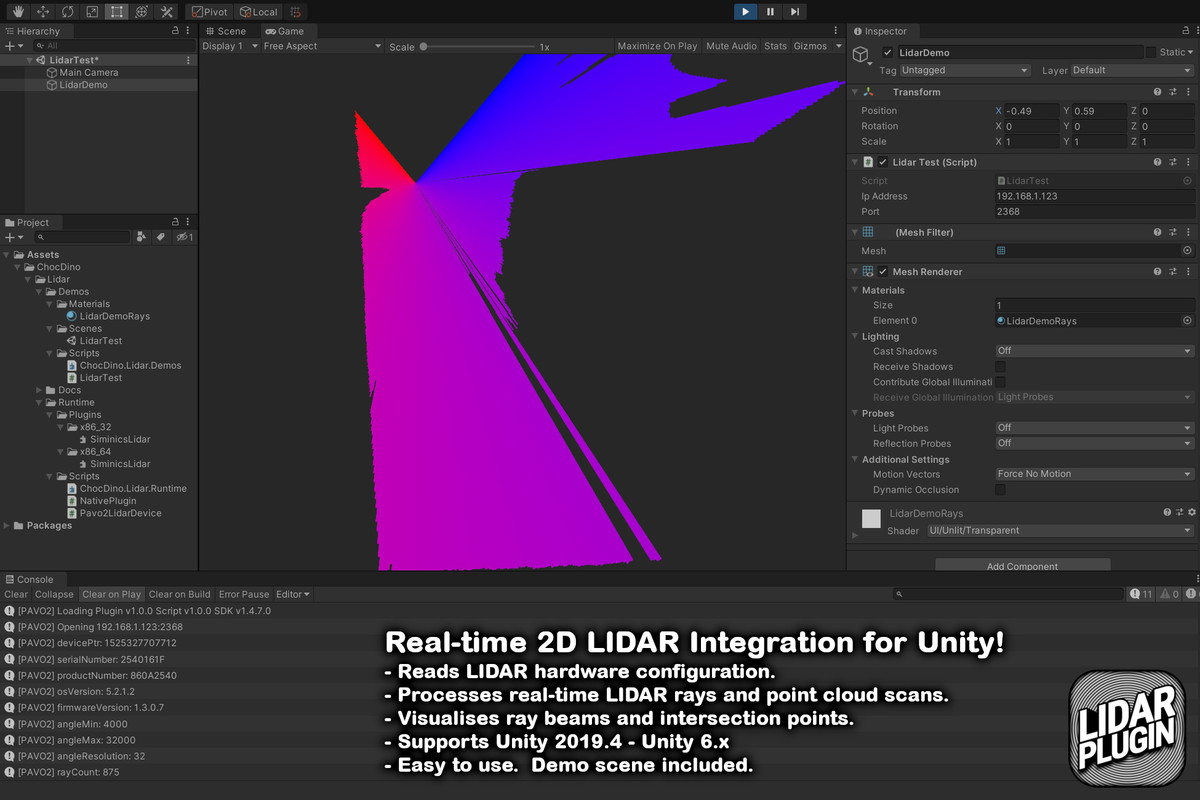Screen dimensions: 1200x800
Task: Open the Cast Shadows dropdown
Action: point(1094,352)
